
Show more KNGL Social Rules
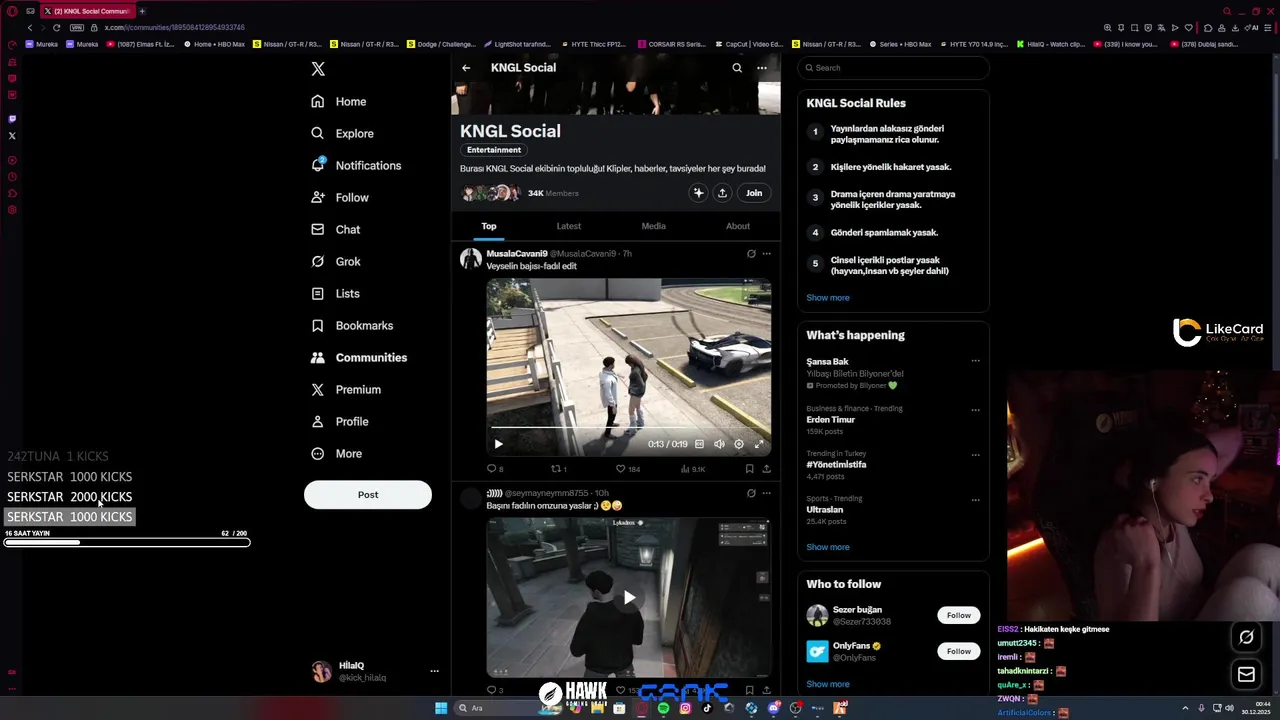coord(828,298)
